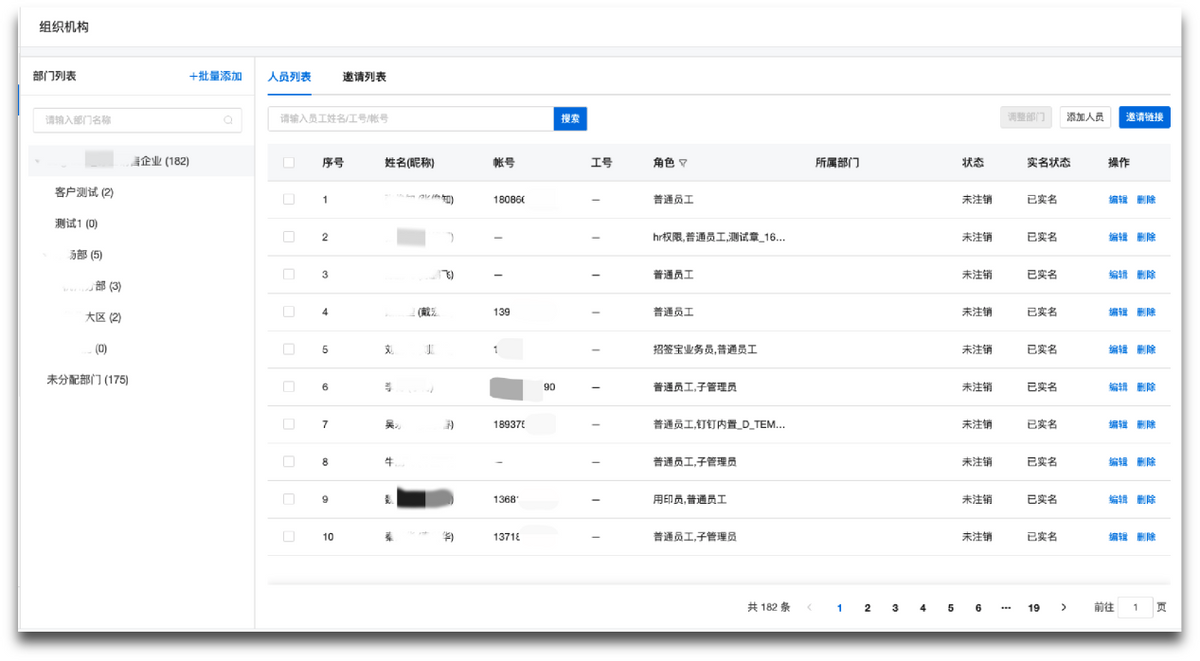Click 删除 for row 7
1200x661 pixels.
(1146, 424)
